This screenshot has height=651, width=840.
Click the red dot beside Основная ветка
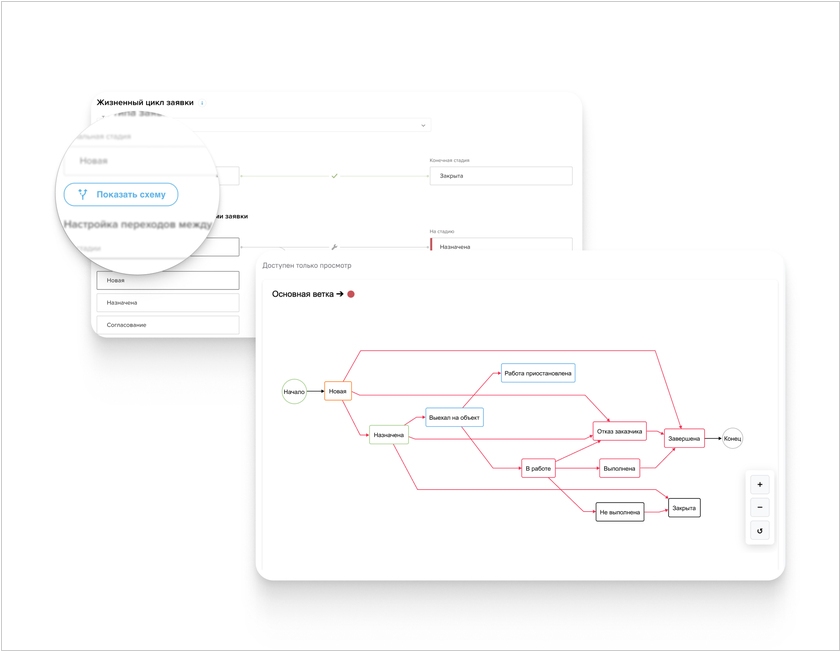pyautogui.click(x=351, y=294)
